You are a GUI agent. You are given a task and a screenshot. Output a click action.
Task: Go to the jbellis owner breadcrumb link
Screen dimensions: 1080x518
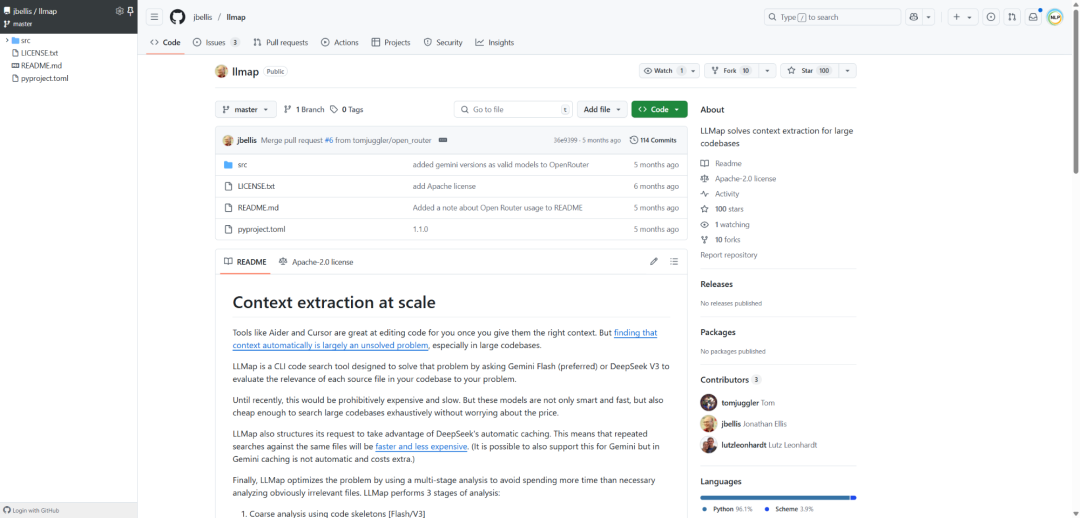click(202, 17)
